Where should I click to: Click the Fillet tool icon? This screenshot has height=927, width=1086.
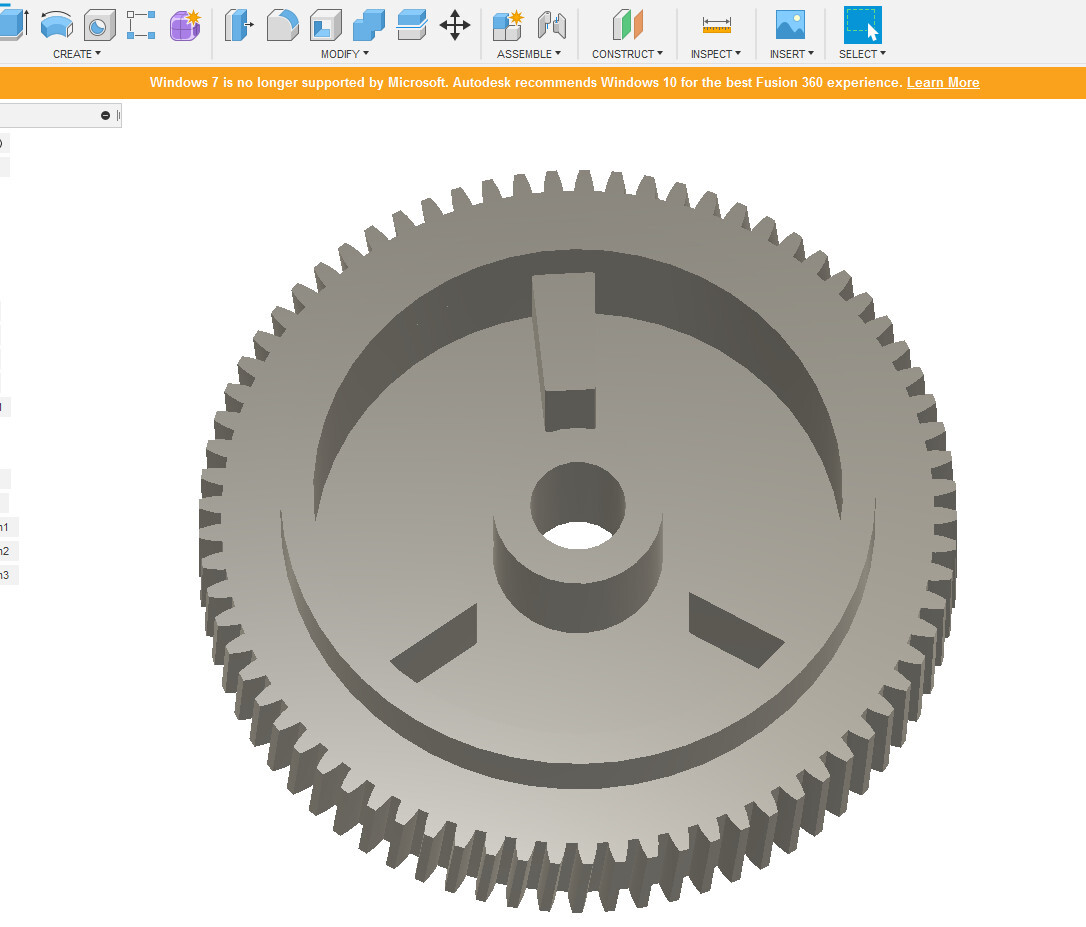(283, 26)
